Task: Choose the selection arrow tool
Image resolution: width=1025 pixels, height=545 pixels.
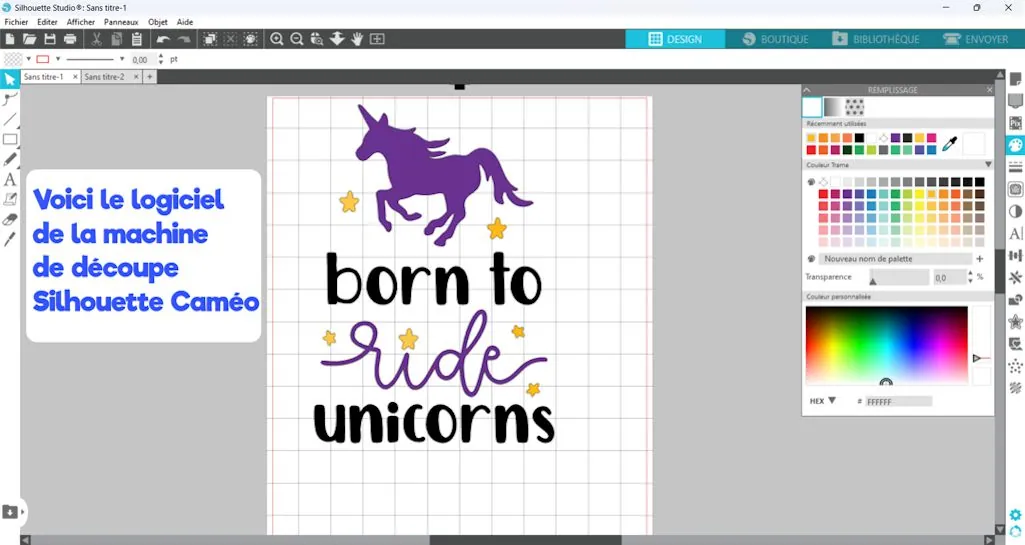Action: (x=10, y=80)
